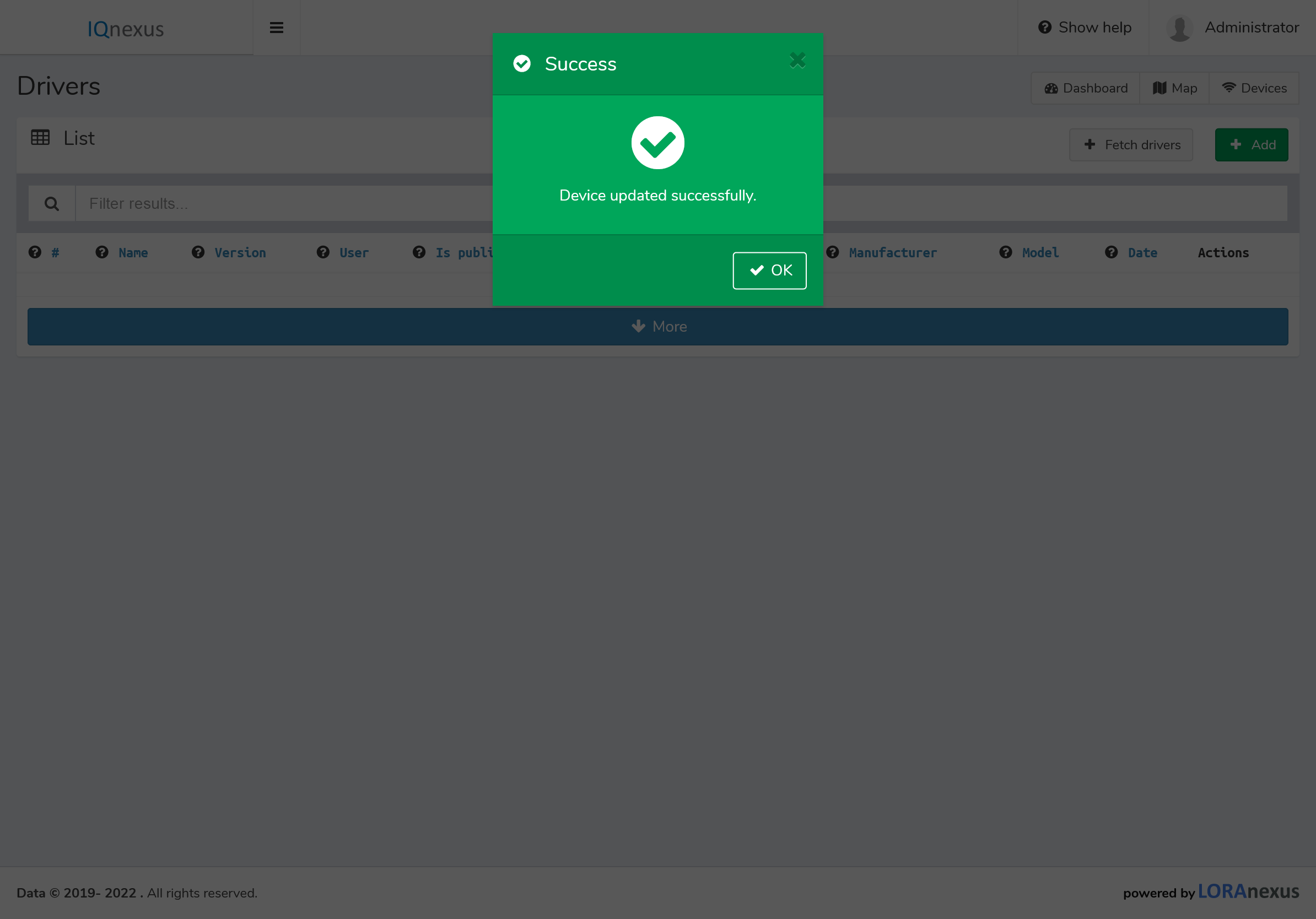Viewport: 1316px width, 919px height.
Task: Sort by Name column
Action: [x=133, y=253]
